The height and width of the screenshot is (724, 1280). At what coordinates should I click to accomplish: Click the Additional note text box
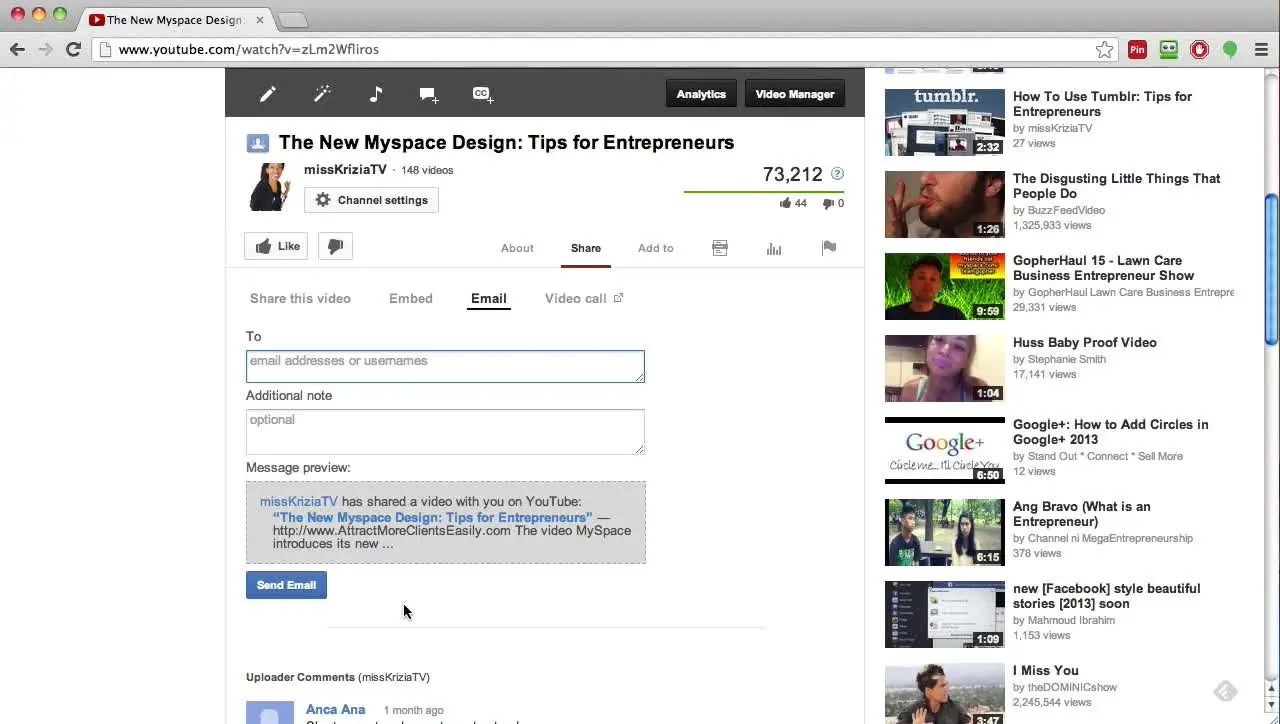click(445, 431)
